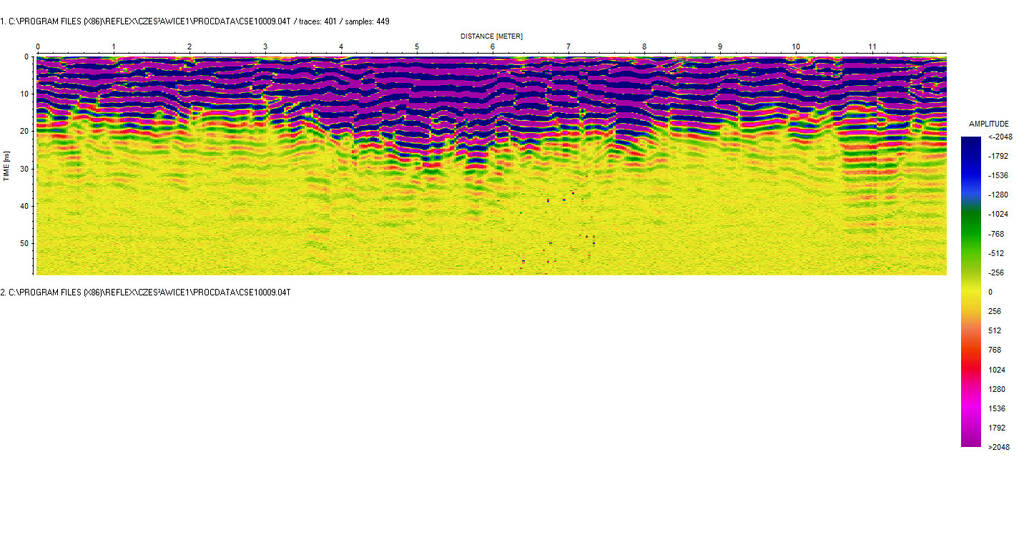
Task: Click the AMPLITUDE legend heading
Action: click(x=989, y=124)
